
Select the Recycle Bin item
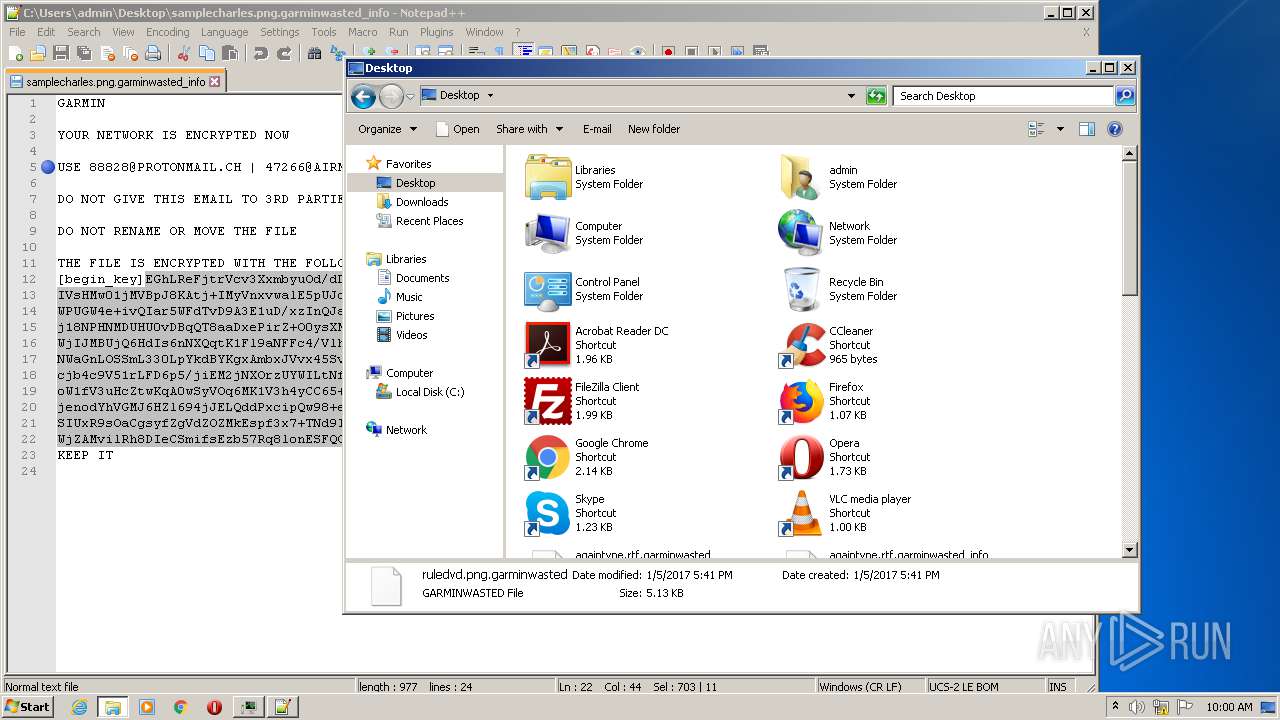click(x=804, y=289)
